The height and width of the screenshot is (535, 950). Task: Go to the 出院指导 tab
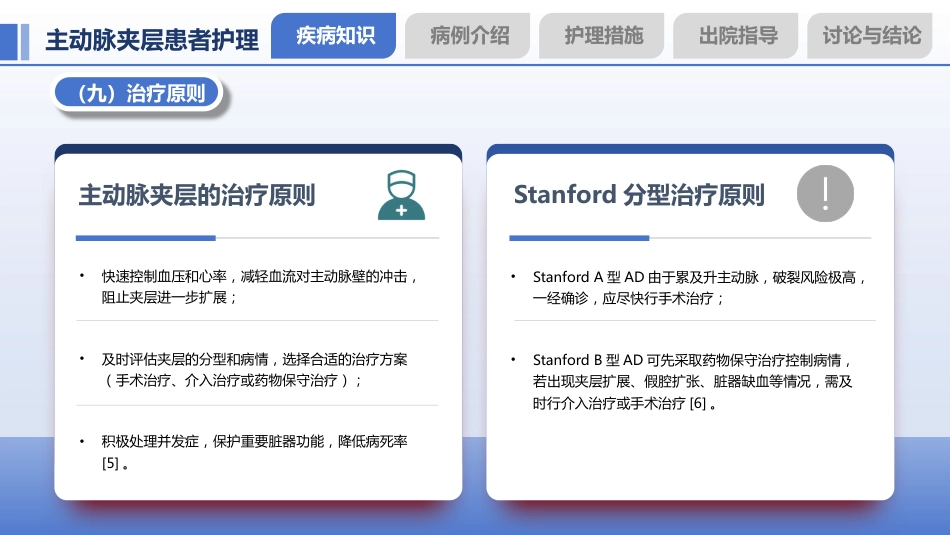click(736, 36)
